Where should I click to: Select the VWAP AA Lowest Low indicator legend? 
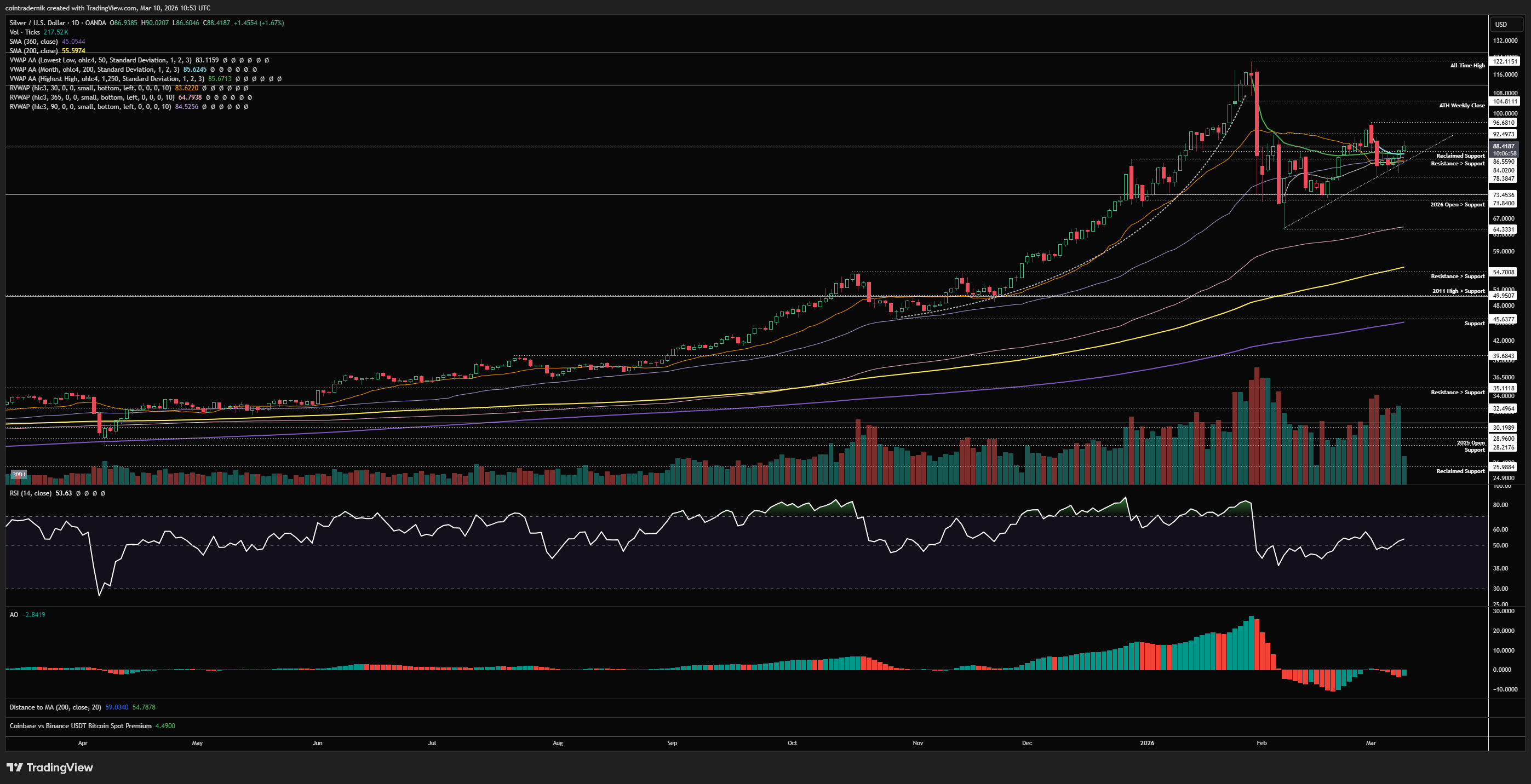pyautogui.click(x=100, y=60)
